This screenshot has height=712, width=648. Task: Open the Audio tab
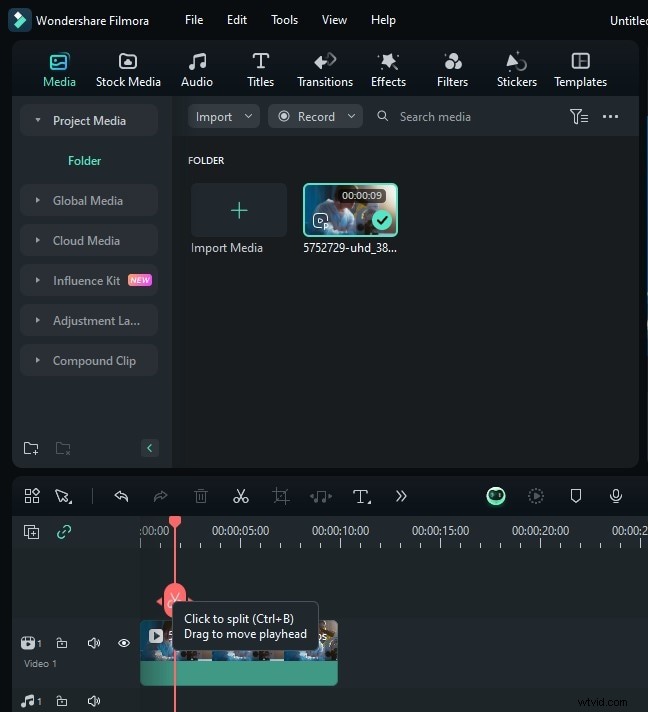coord(197,70)
